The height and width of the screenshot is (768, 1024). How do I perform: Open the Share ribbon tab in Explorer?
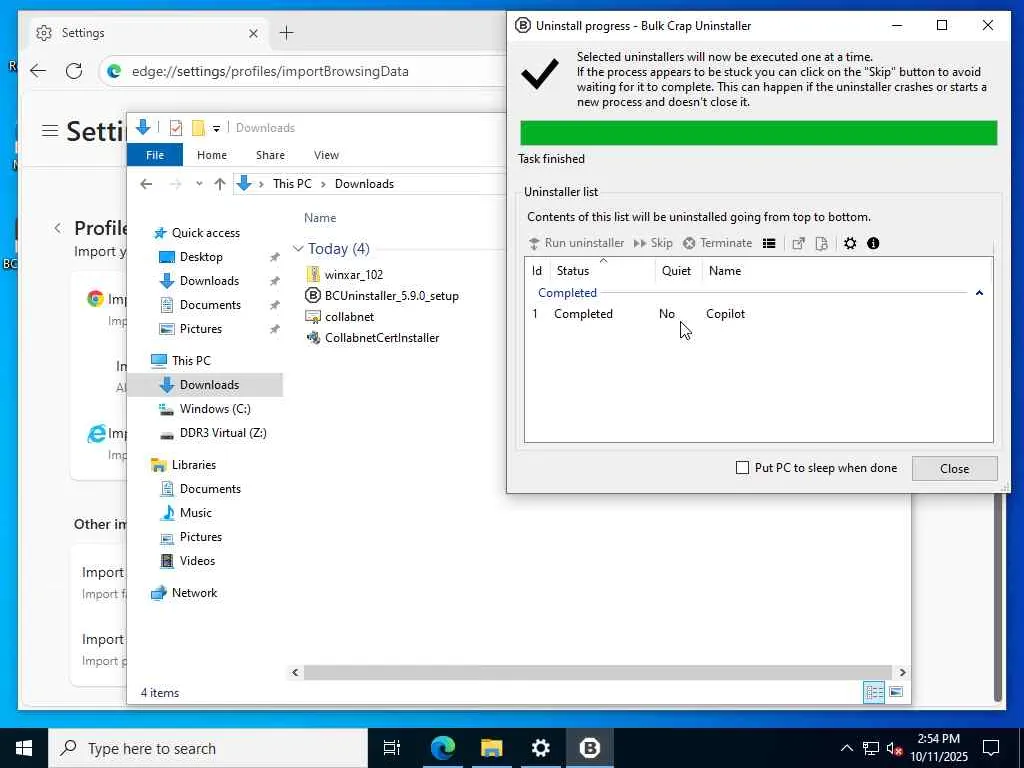[x=270, y=155]
